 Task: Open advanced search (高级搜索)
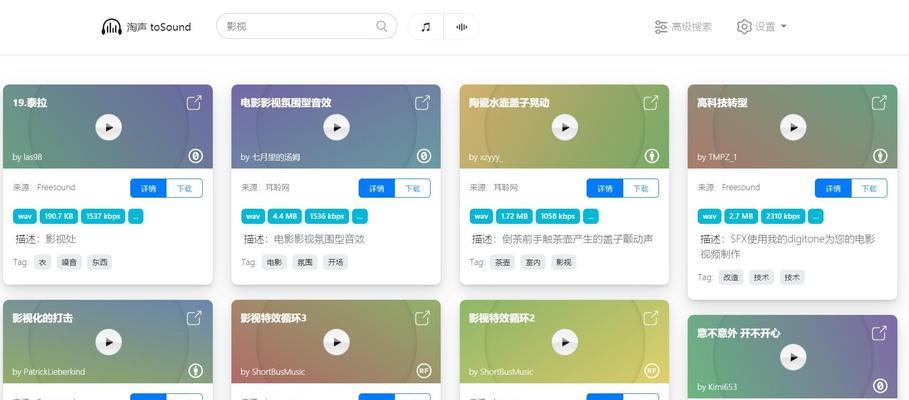point(683,27)
